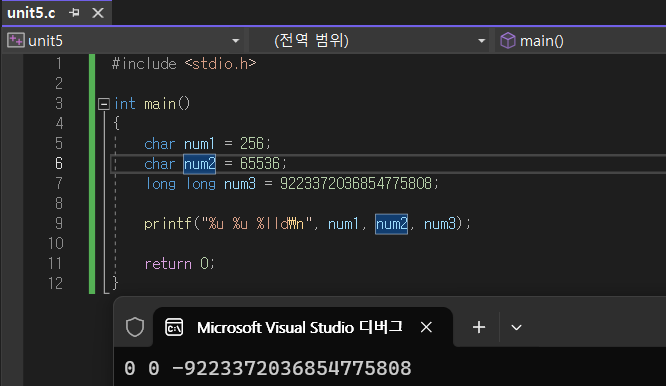Screen dimensions: 666x386
Task: Open the 전역 범위 scope dropdown
Action: click(x=481, y=41)
